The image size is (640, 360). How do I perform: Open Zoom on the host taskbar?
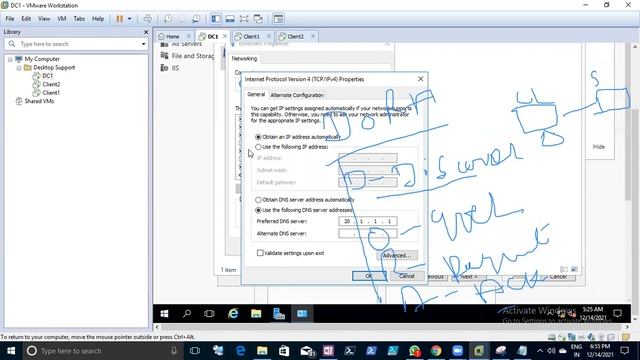pyautogui.click(x=458, y=351)
